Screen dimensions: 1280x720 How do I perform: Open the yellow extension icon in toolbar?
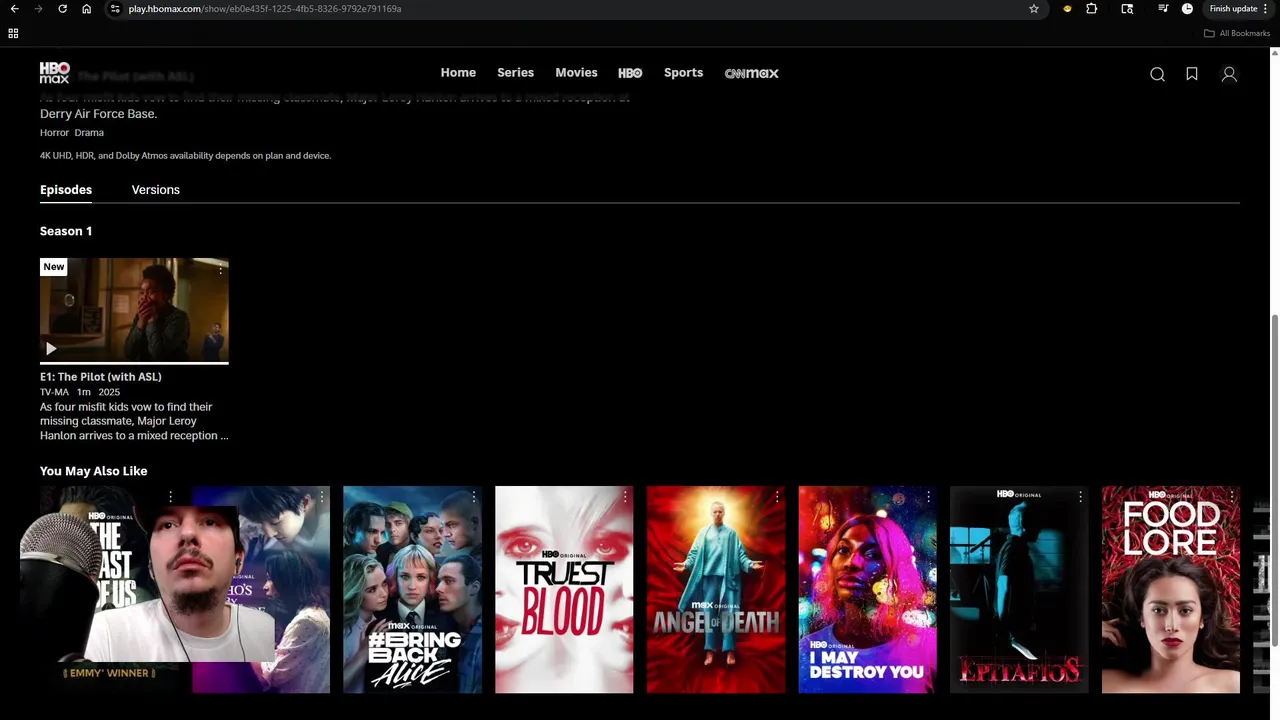[x=1067, y=9]
